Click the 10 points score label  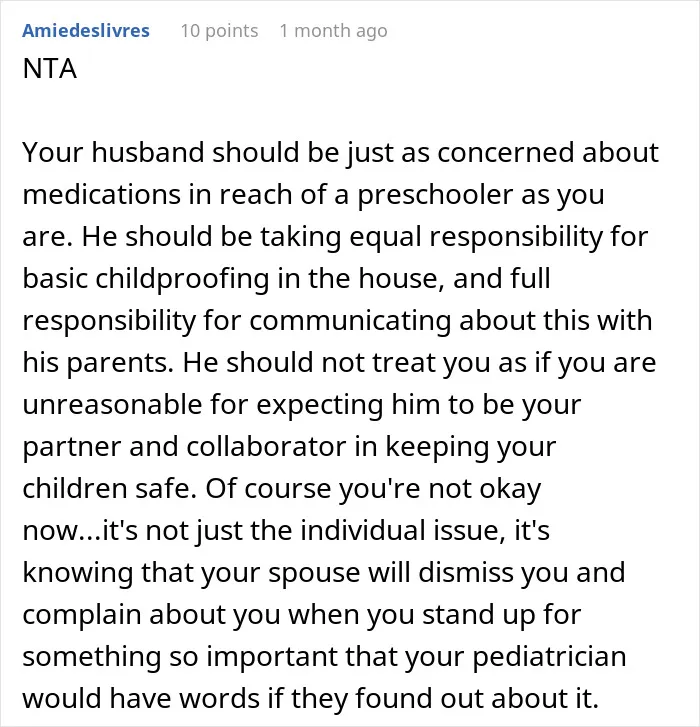tap(219, 31)
